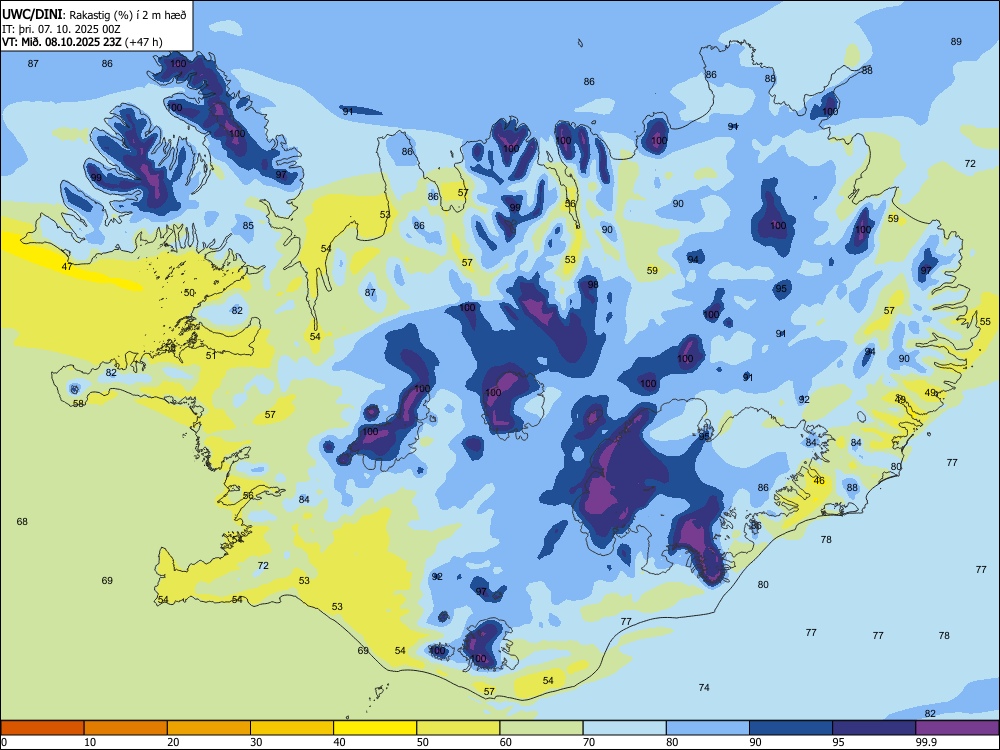Select the 30–40 golden legend swatch

[x=292, y=728]
